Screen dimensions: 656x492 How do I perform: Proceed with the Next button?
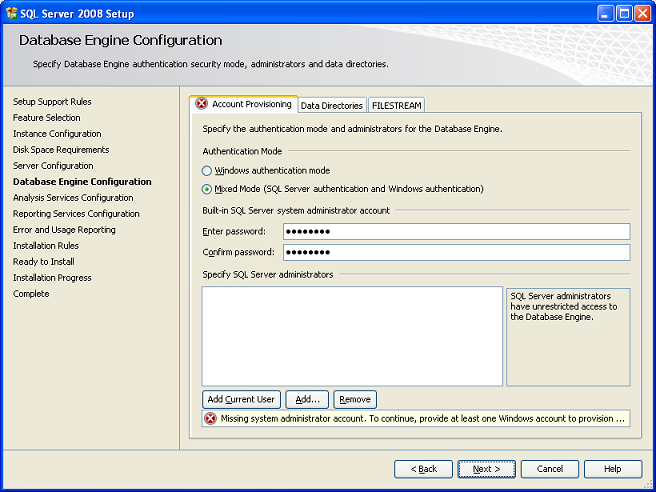pos(487,469)
